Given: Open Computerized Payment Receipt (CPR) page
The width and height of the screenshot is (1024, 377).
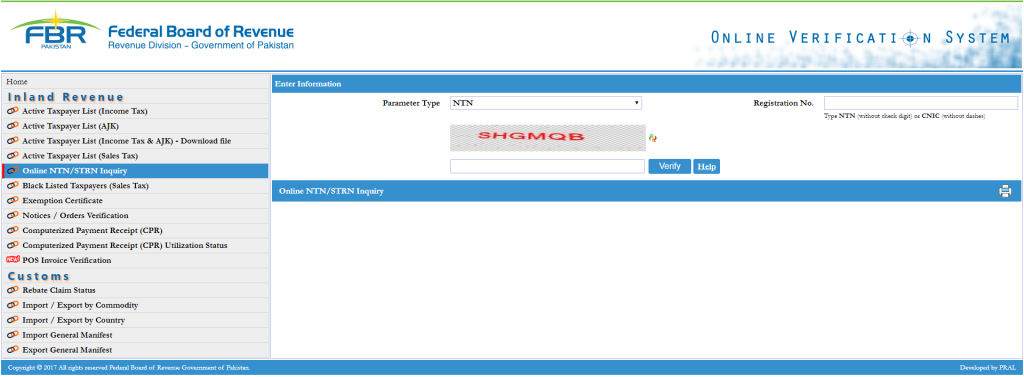Looking at the screenshot, I should (x=92, y=231).
